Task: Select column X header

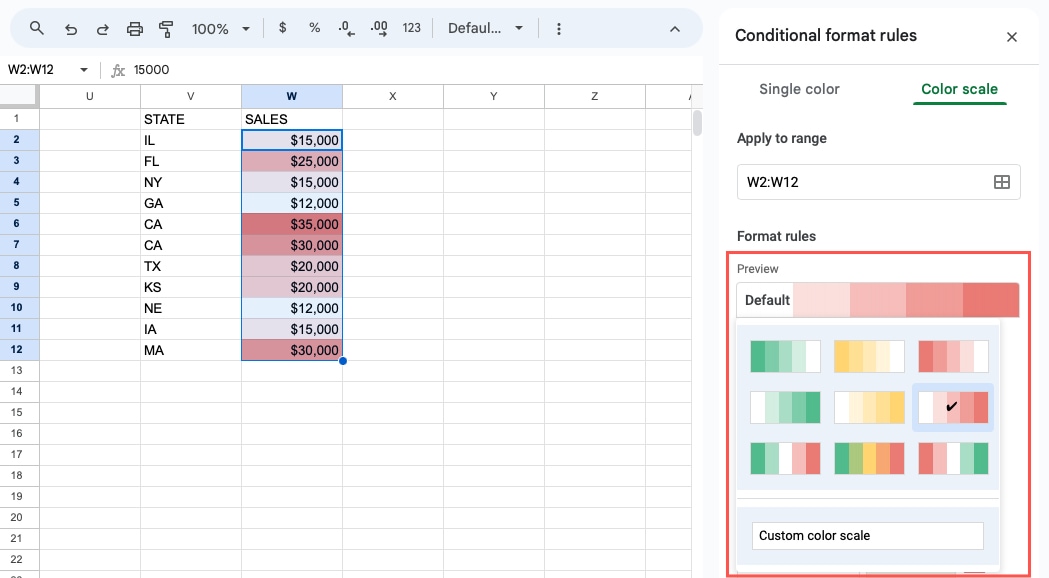Action: coord(393,96)
